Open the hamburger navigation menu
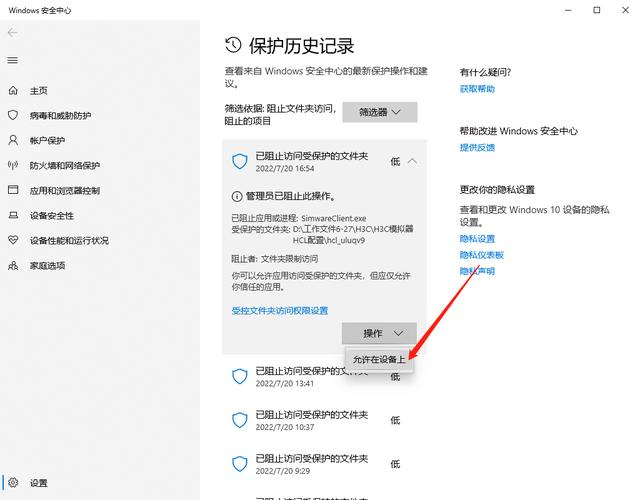 [x=13, y=60]
